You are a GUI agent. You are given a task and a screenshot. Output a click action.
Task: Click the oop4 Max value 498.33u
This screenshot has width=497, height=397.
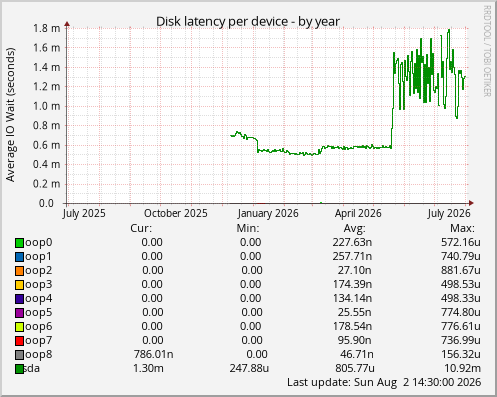point(461,298)
